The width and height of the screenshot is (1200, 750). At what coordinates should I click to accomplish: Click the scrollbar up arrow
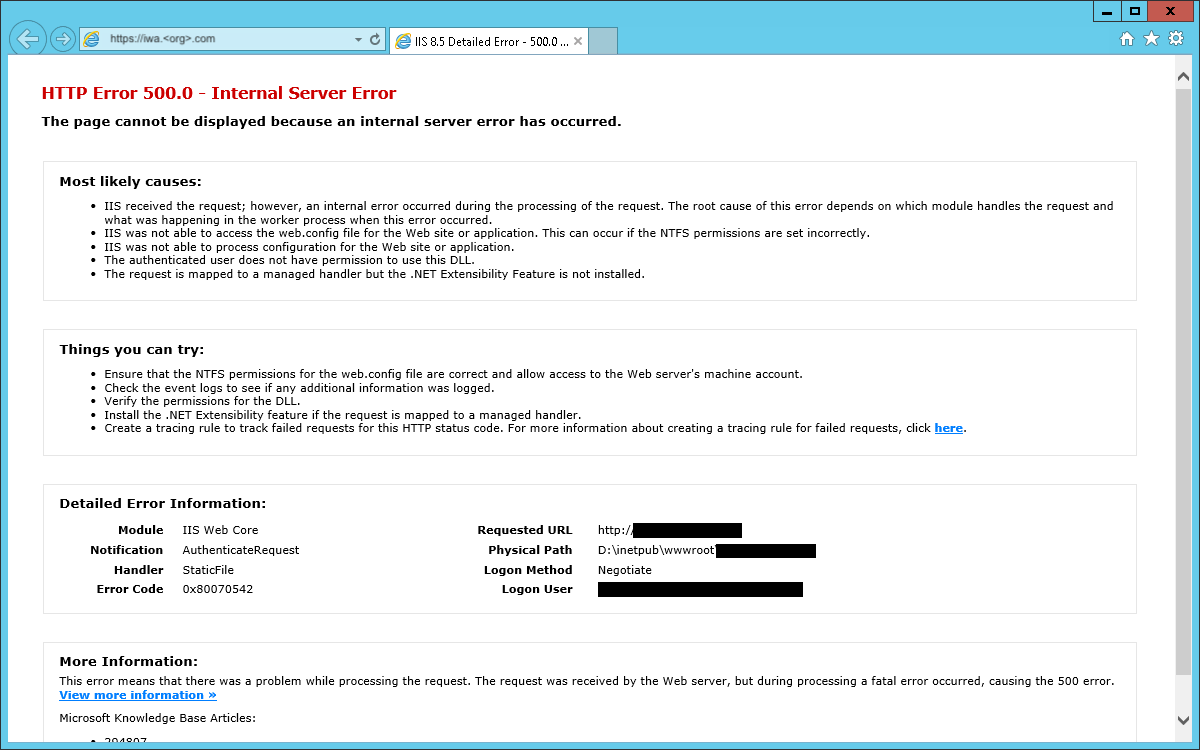pyautogui.click(x=1183, y=76)
